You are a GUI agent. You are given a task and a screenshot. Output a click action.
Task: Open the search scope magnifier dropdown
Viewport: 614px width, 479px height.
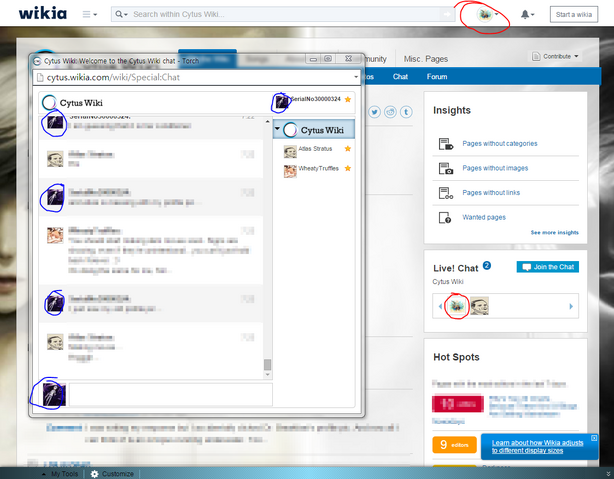coord(121,14)
